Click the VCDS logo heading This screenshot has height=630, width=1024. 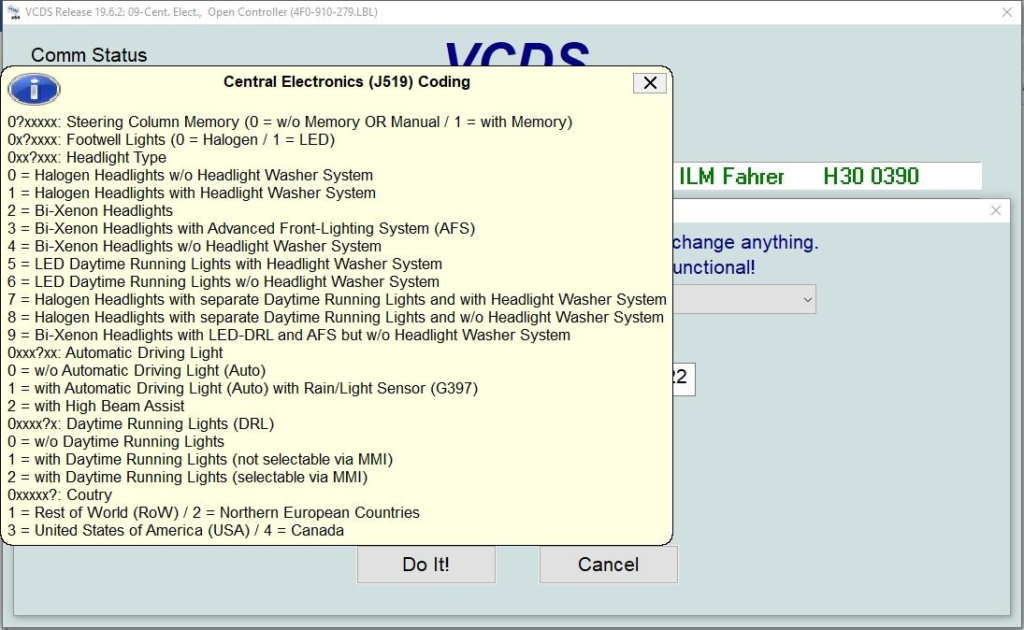point(517,54)
